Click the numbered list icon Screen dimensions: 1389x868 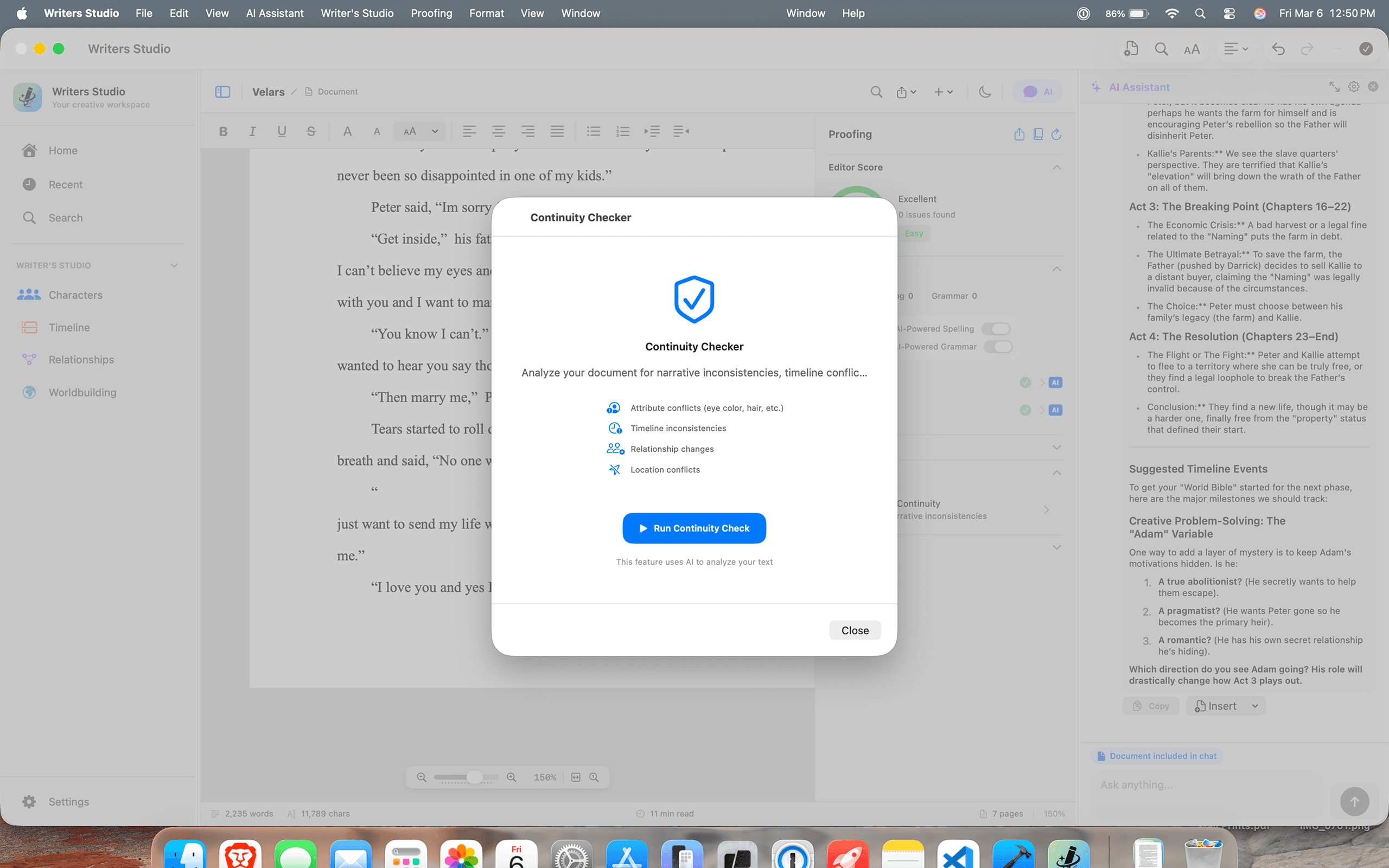click(623, 131)
